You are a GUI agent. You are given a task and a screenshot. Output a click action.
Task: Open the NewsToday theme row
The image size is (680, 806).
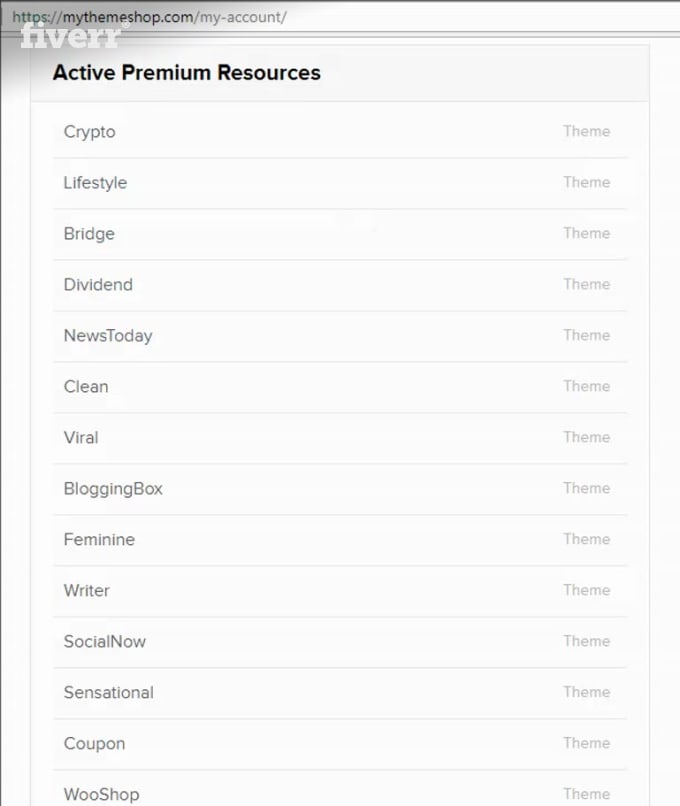click(x=340, y=336)
